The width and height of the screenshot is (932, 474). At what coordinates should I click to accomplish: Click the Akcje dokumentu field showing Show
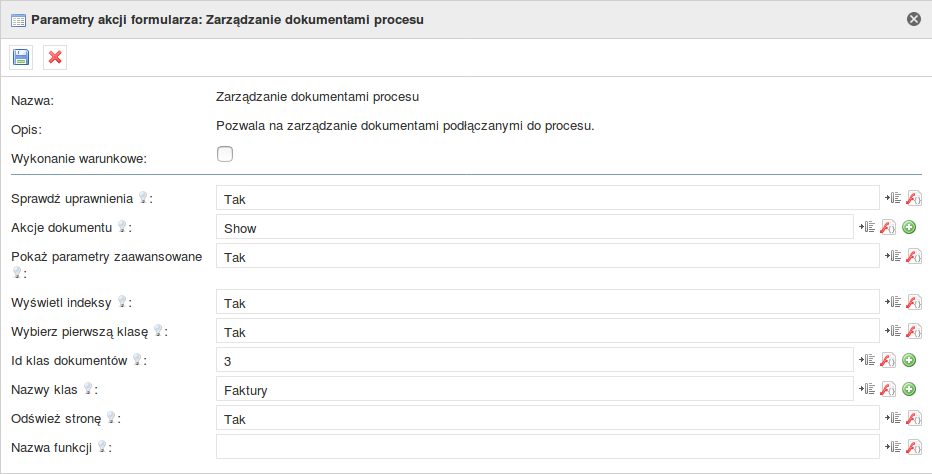click(534, 227)
